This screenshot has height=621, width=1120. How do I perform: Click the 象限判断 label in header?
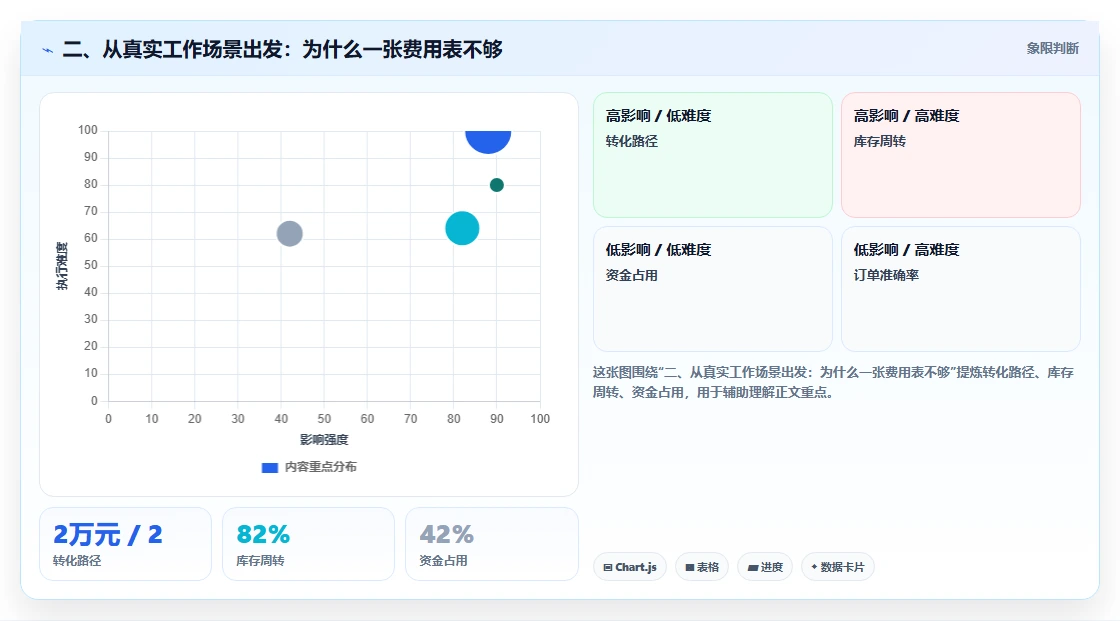coord(1052,49)
